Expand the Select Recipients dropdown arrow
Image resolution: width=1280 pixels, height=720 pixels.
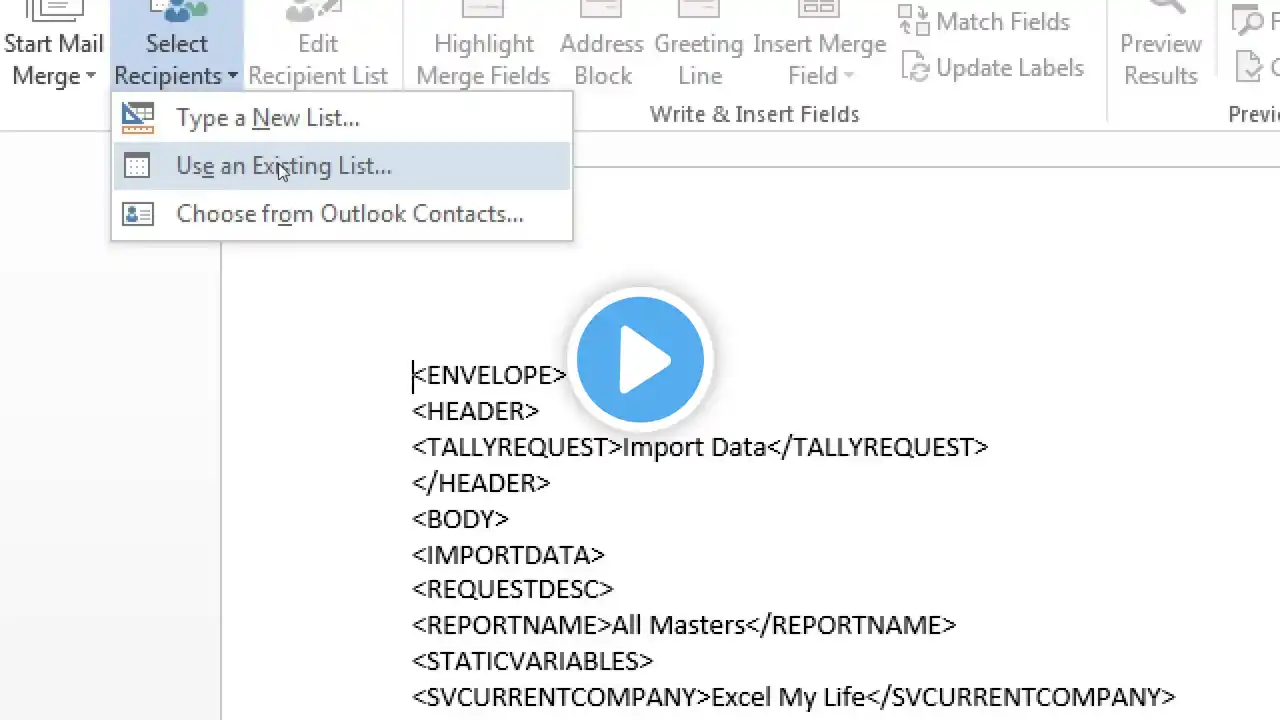click(x=232, y=77)
